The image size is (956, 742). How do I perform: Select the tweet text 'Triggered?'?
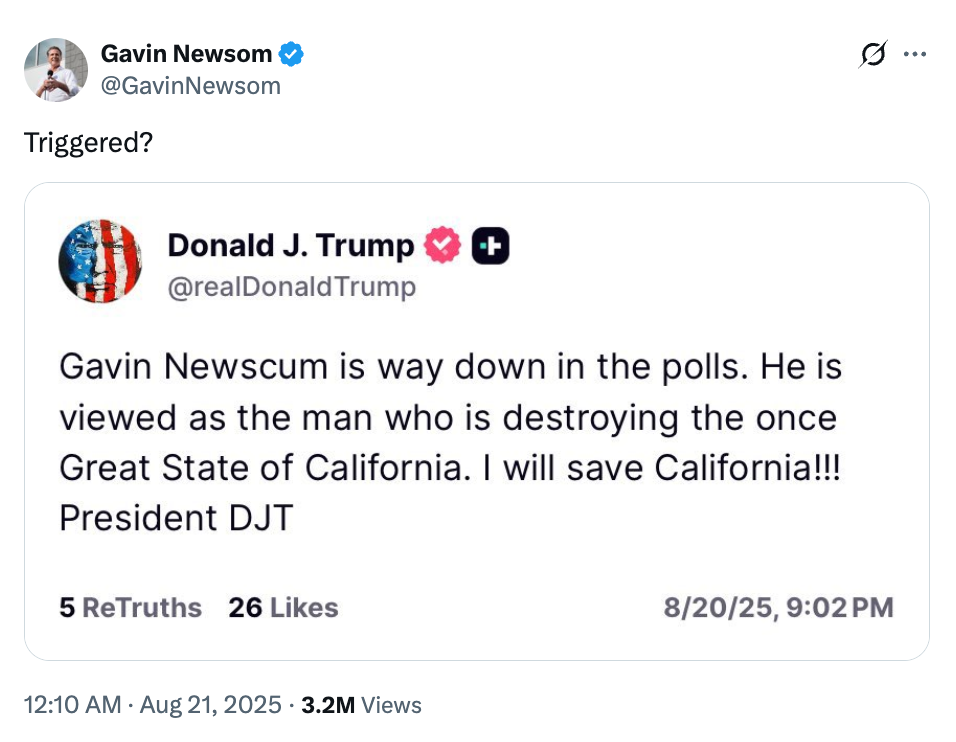coord(88,143)
